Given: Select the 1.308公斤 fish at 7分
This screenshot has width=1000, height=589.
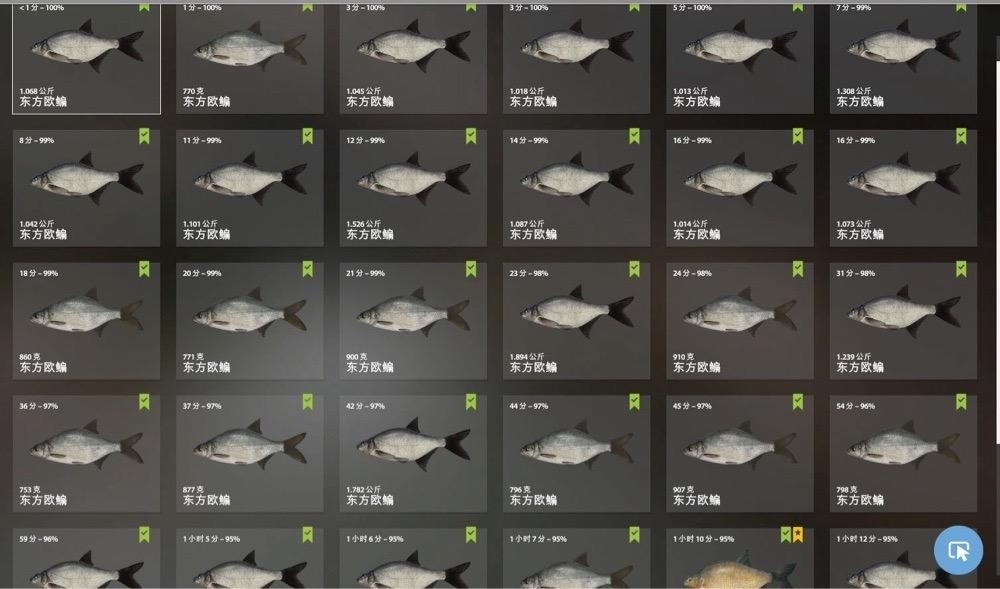Looking at the screenshot, I should 903,59.
